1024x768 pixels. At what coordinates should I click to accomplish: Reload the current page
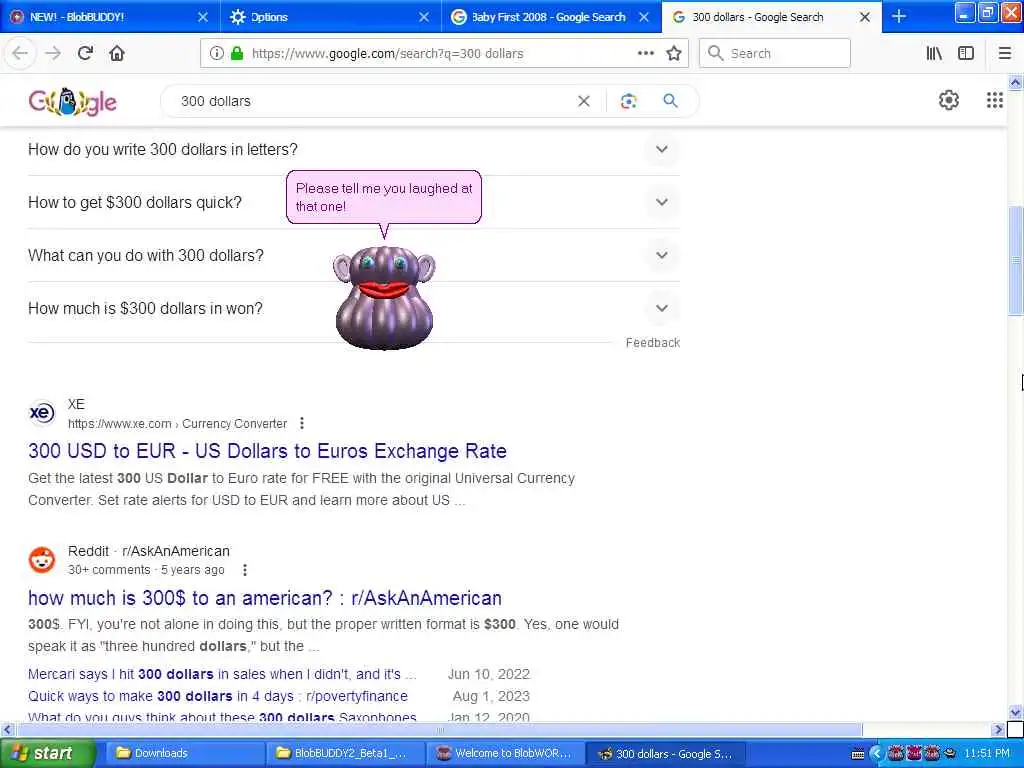(x=85, y=53)
